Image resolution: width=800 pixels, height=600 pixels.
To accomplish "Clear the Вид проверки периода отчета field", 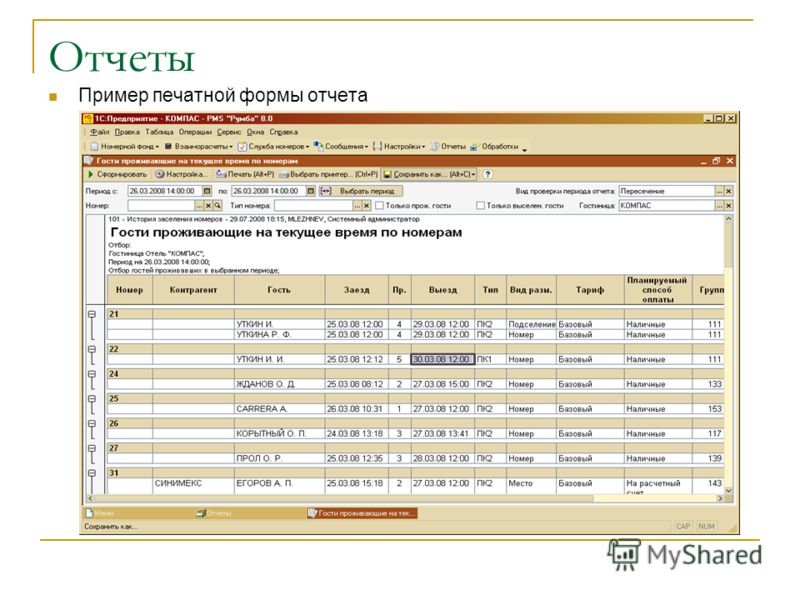I will click(x=729, y=191).
